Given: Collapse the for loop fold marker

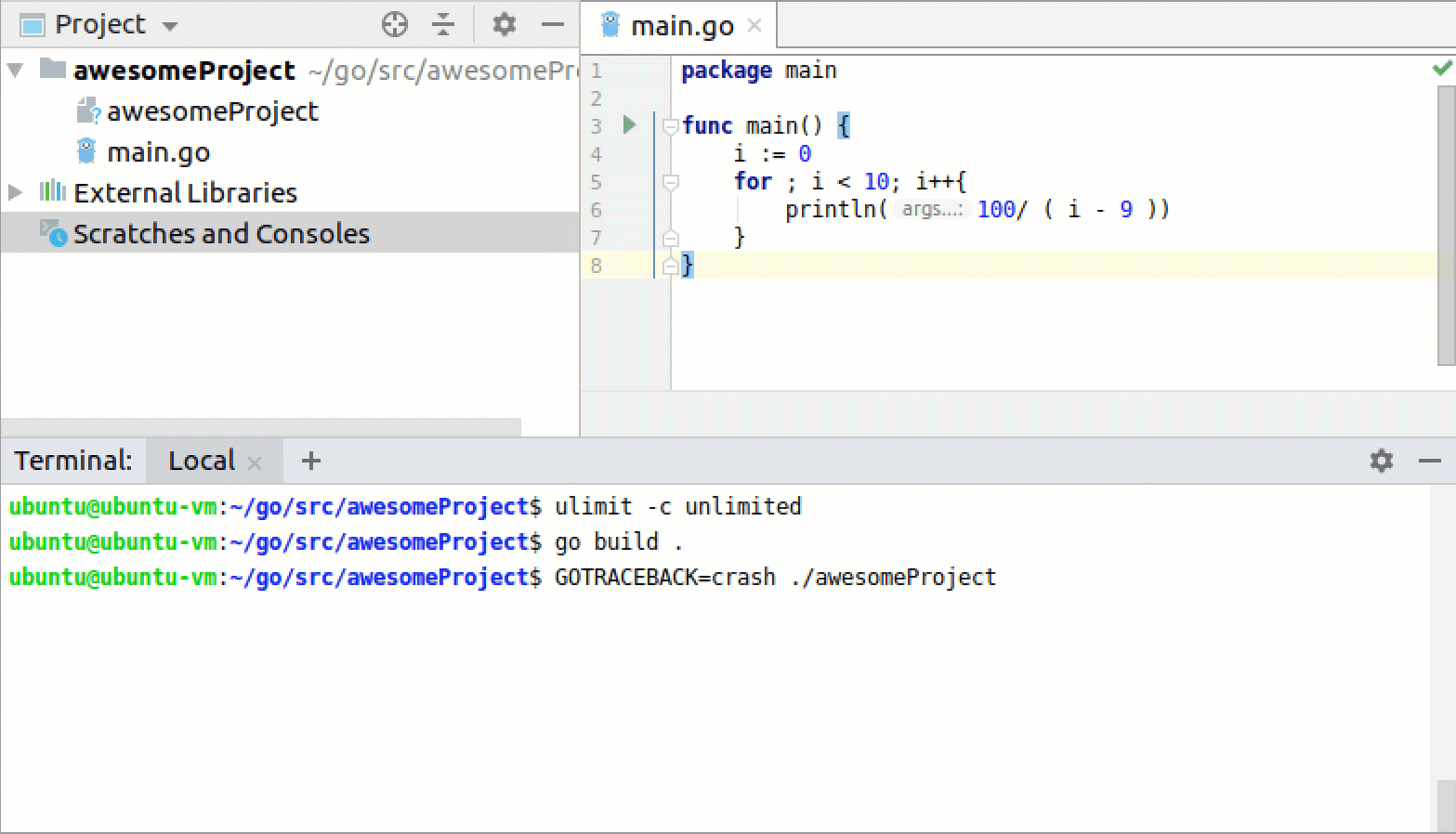Looking at the screenshot, I should click(x=670, y=182).
